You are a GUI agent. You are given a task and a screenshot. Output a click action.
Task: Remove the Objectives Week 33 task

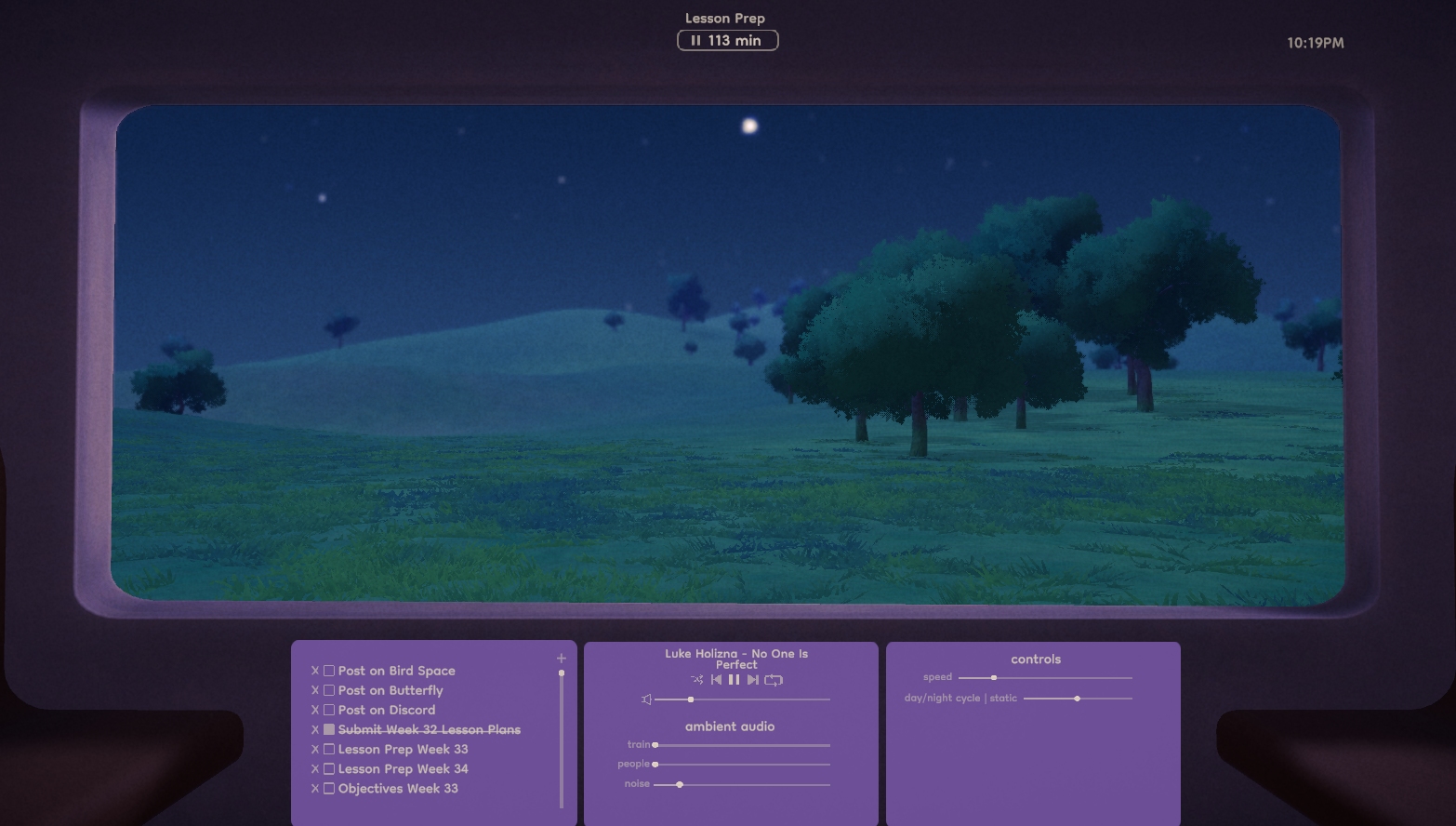[315, 789]
